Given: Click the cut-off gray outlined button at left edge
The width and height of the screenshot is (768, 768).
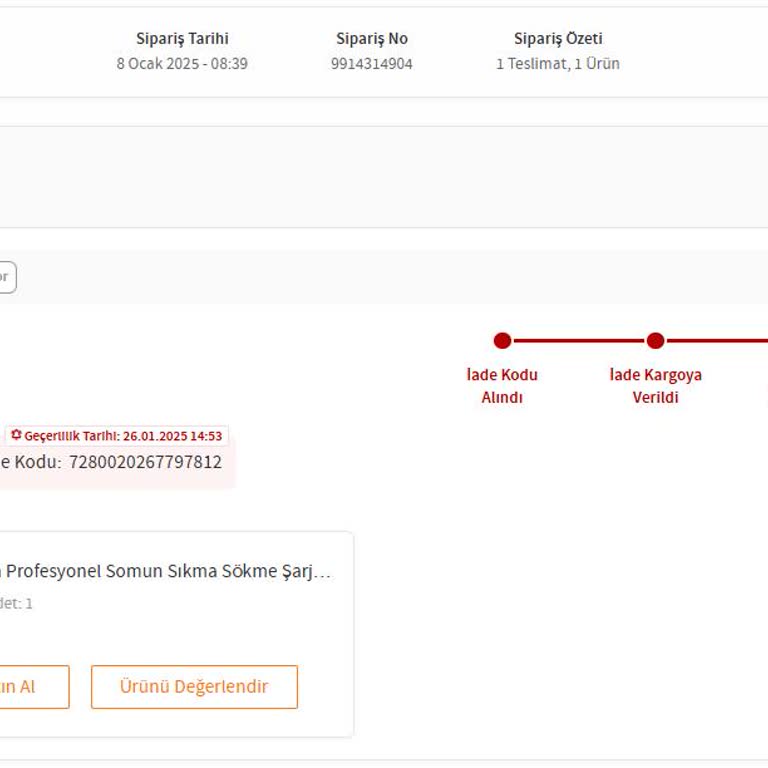Looking at the screenshot, I should (x=7, y=277).
